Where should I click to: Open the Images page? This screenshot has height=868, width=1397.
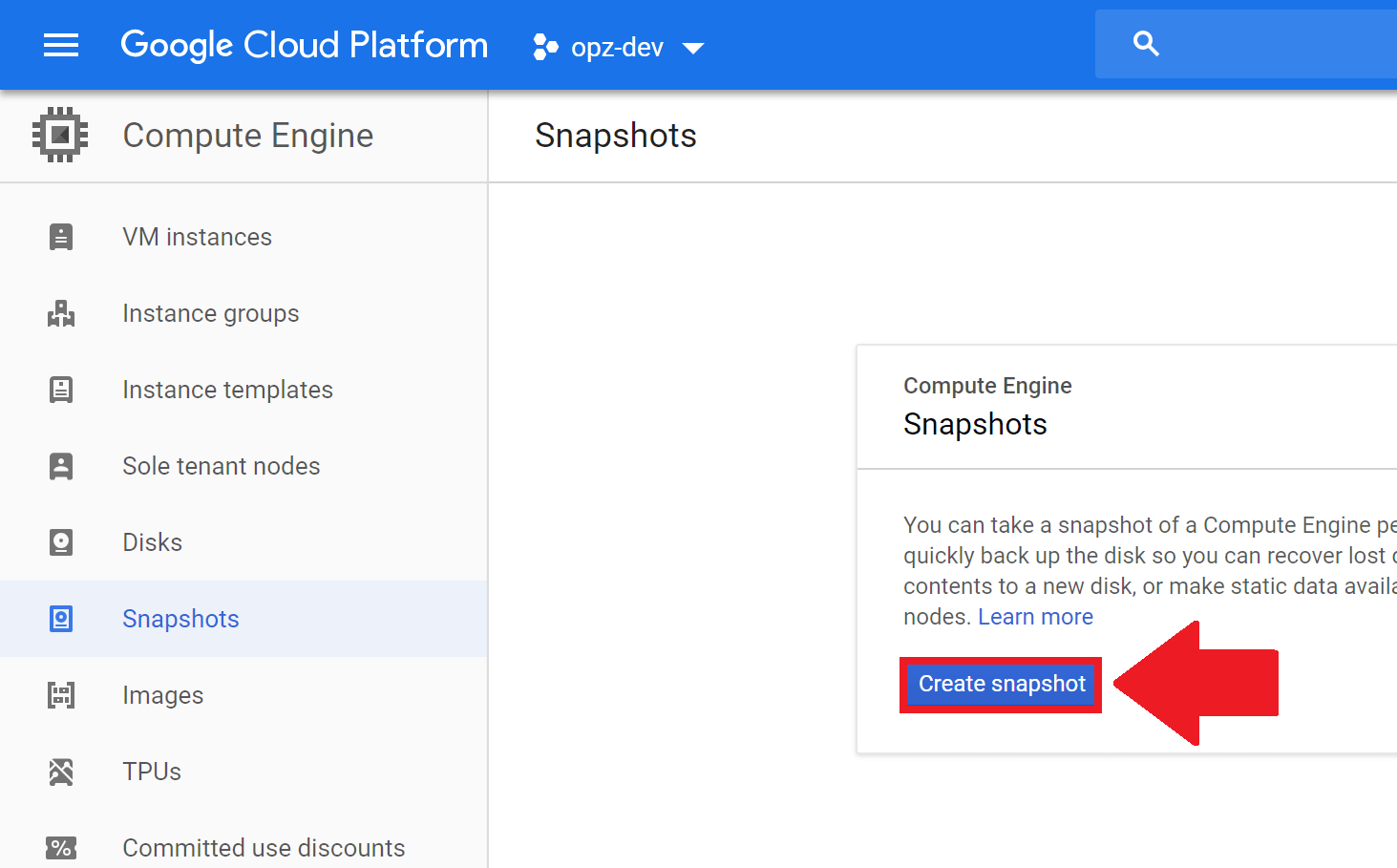(163, 695)
